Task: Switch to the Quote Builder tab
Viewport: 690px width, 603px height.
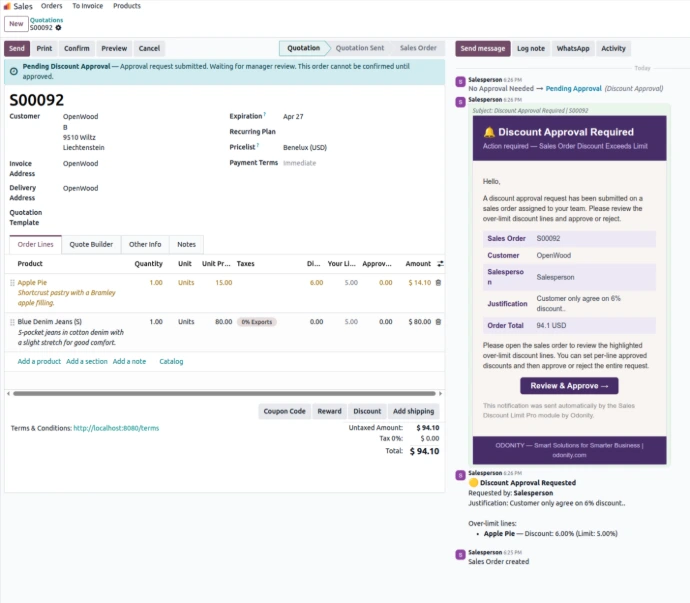Action: (x=91, y=244)
